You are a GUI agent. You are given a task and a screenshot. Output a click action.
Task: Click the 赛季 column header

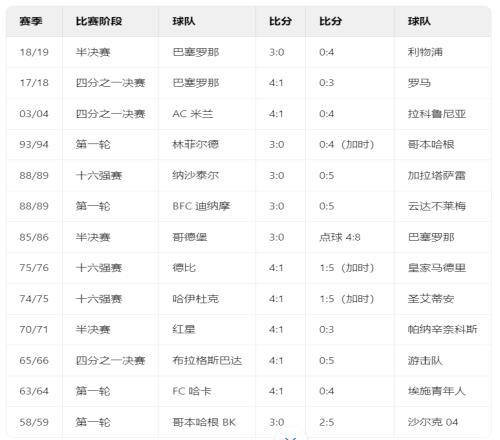pyautogui.click(x=31, y=22)
